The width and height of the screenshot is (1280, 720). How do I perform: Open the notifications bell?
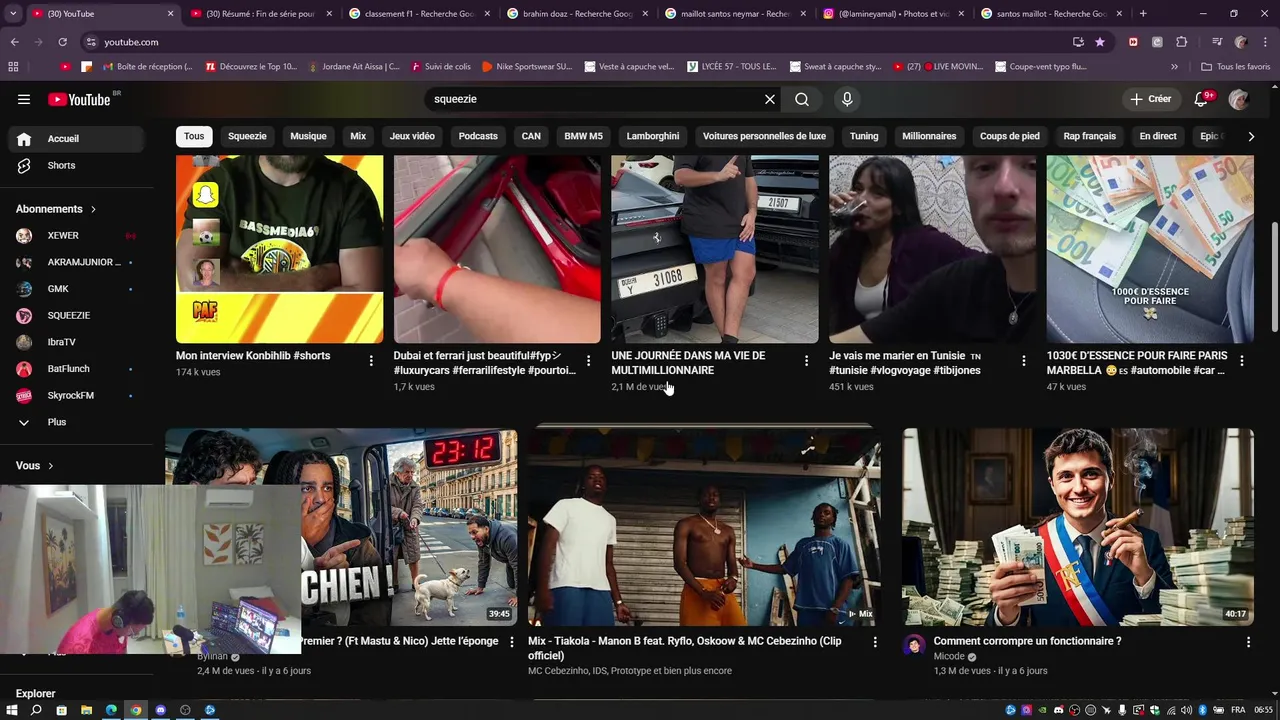pos(1202,99)
